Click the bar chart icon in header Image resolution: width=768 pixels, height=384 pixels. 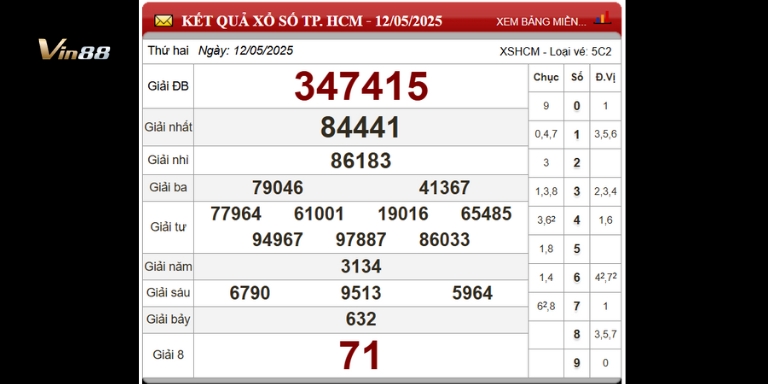pyautogui.click(x=602, y=18)
